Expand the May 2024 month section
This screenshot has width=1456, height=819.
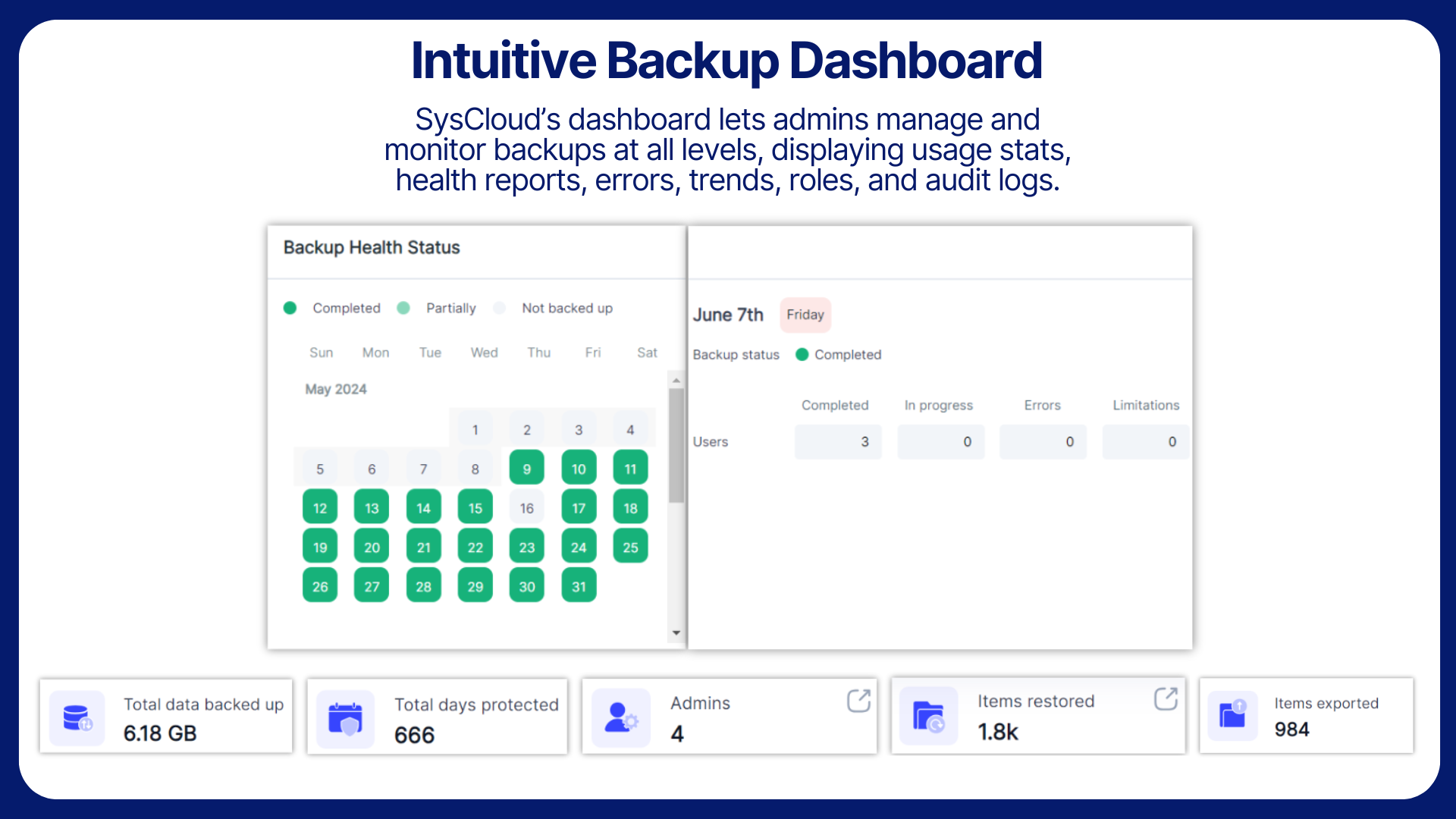pyautogui.click(x=336, y=389)
